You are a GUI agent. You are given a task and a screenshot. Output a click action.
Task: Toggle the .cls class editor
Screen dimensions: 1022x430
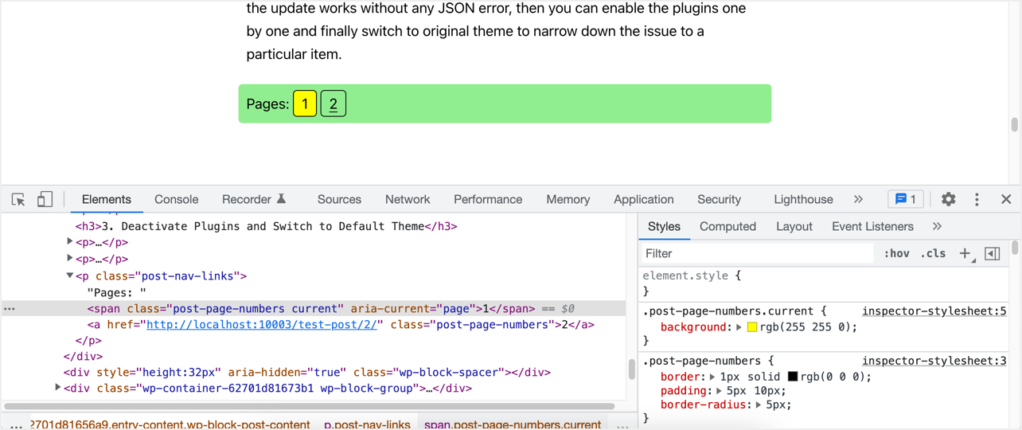(933, 254)
